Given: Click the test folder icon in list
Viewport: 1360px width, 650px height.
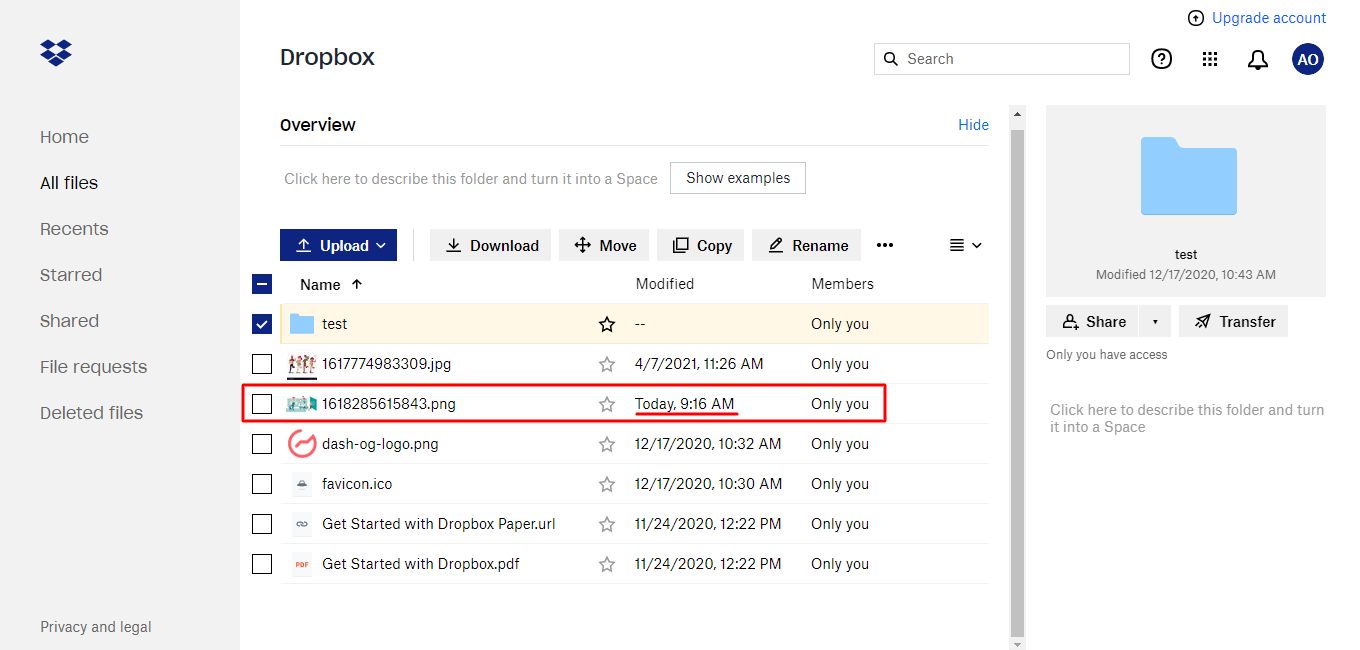Looking at the screenshot, I should click(x=302, y=324).
